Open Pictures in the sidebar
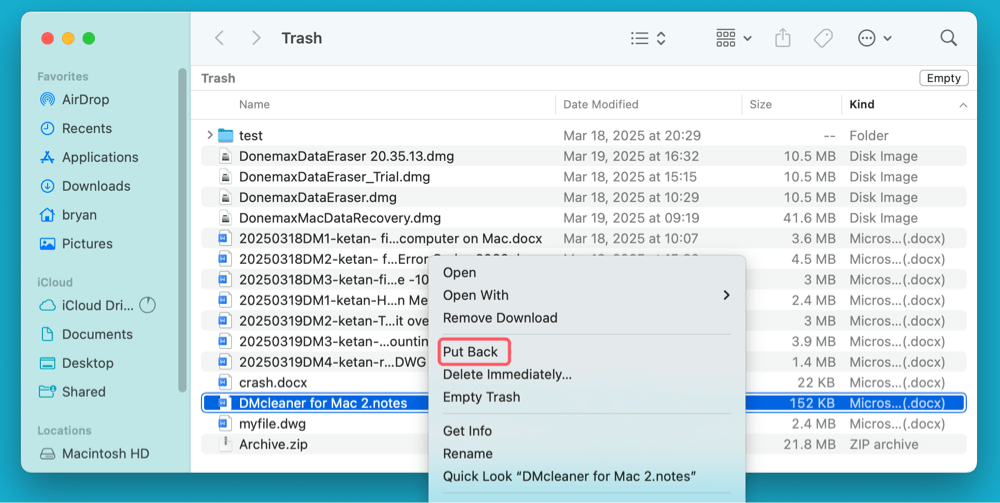The height and width of the screenshot is (503, 1000). [75, 244]
